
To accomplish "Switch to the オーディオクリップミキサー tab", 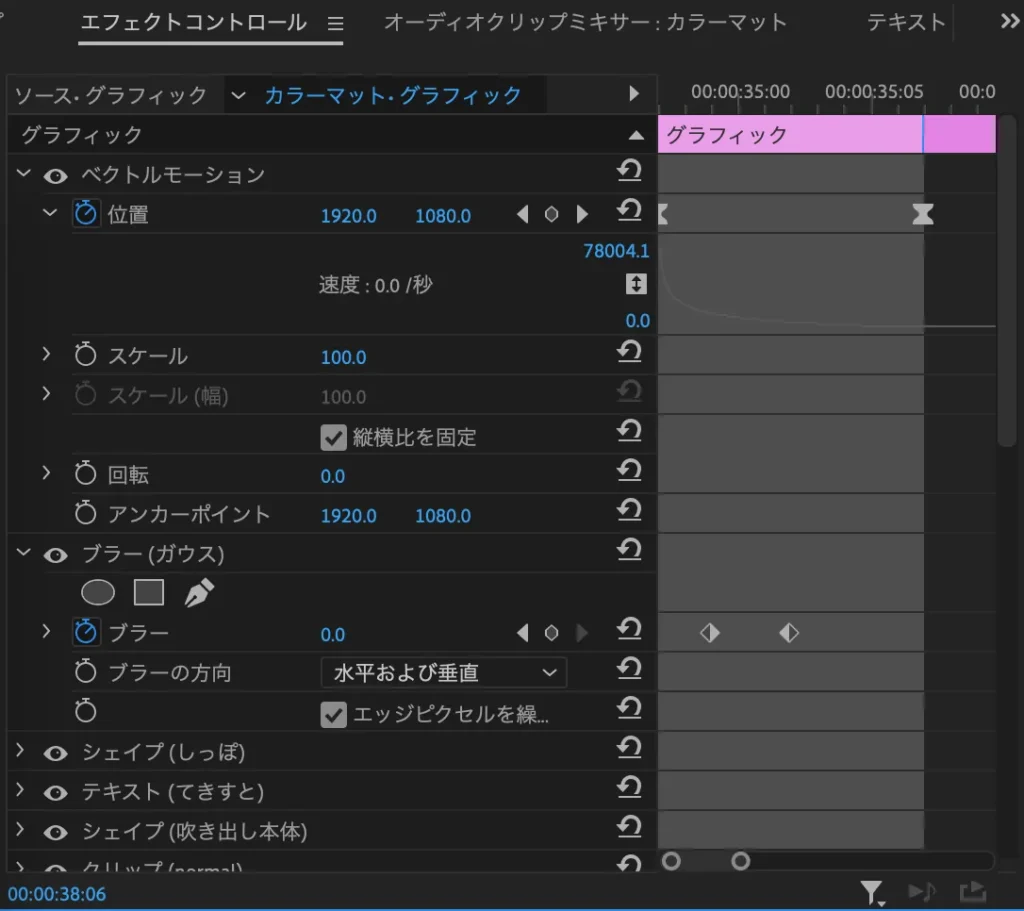I will (586, 22).
